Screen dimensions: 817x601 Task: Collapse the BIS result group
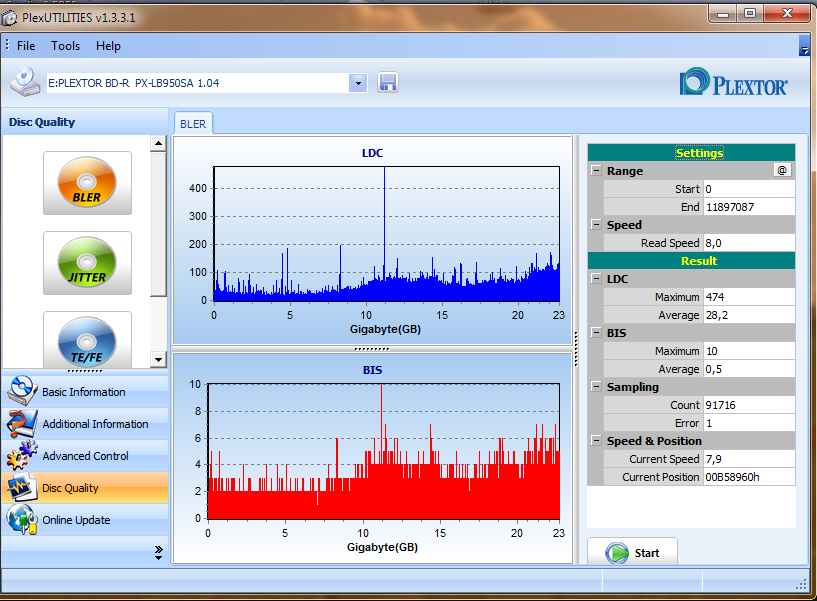point(596,332)
